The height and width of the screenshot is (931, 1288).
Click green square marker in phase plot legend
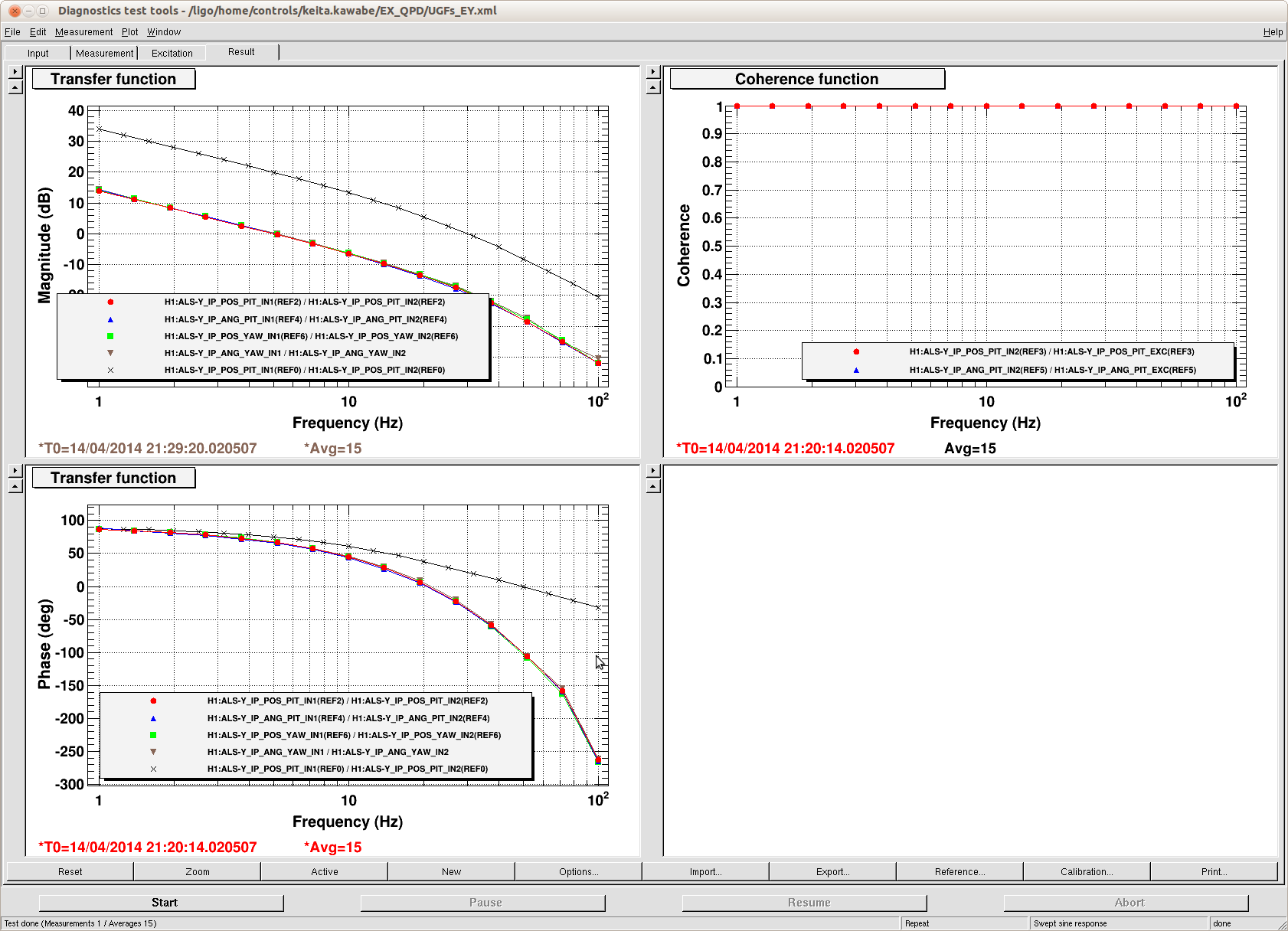click(x=153, y=735)
